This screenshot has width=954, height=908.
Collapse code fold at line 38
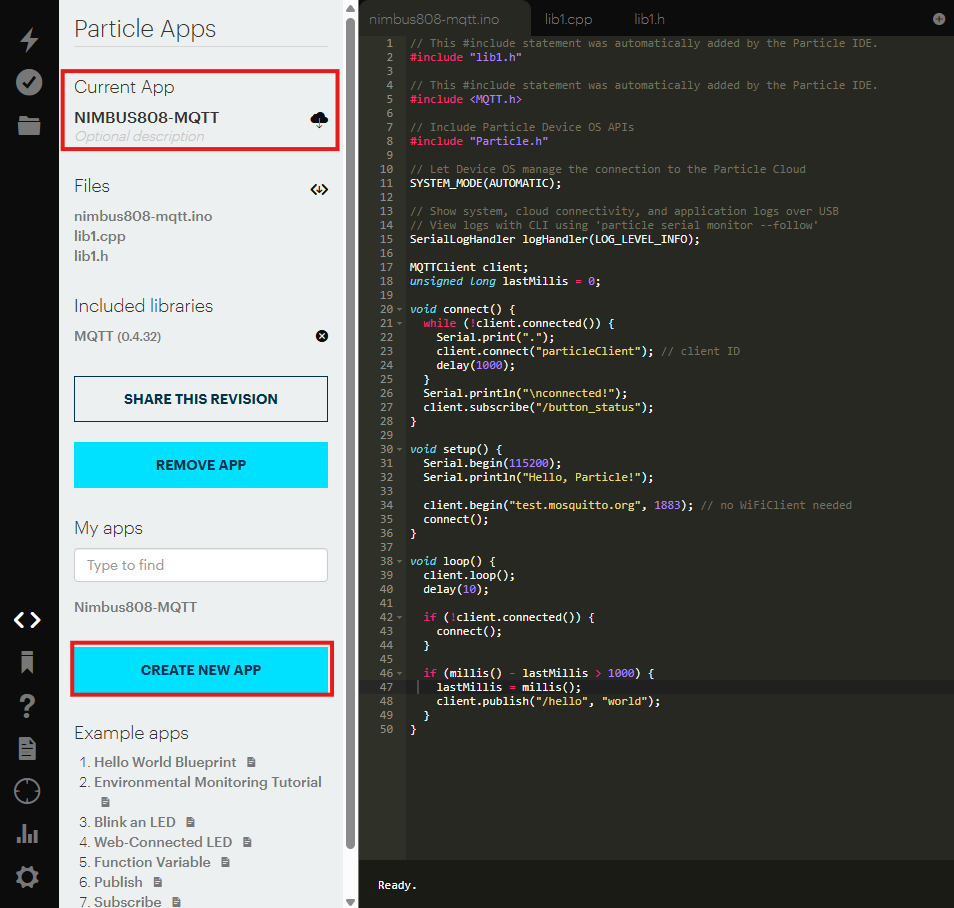click(x=400, y=561)
